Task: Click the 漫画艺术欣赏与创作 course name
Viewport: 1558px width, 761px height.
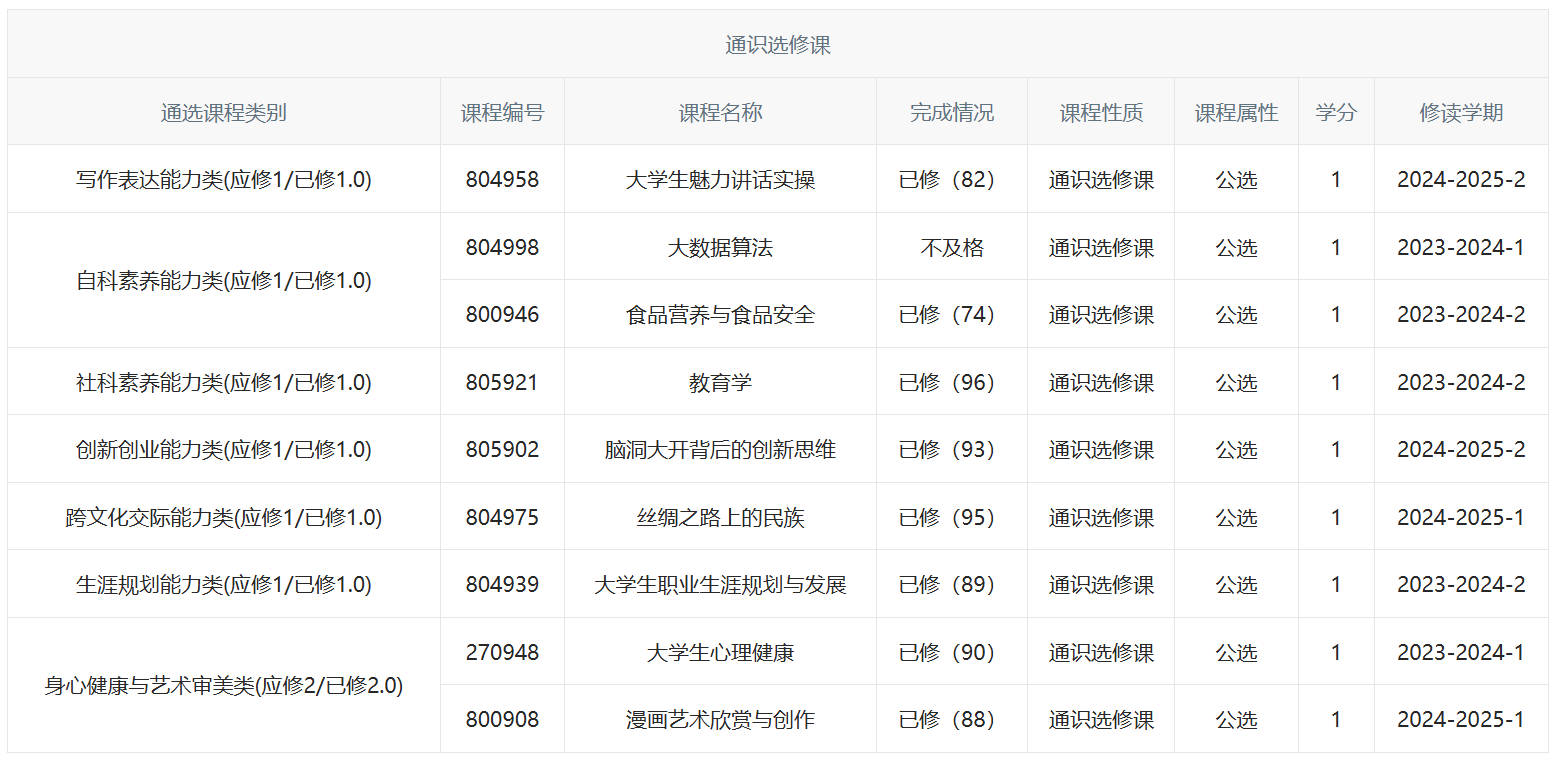Action: coord(720,720)
